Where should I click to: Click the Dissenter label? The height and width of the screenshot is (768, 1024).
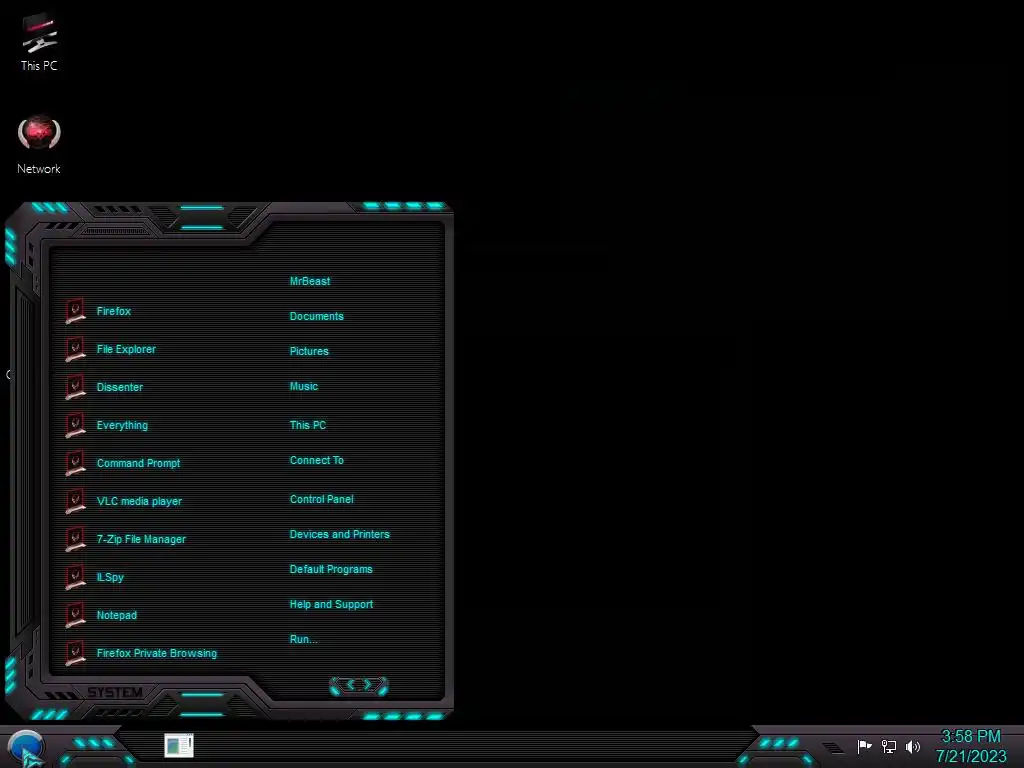coord(120,387)
